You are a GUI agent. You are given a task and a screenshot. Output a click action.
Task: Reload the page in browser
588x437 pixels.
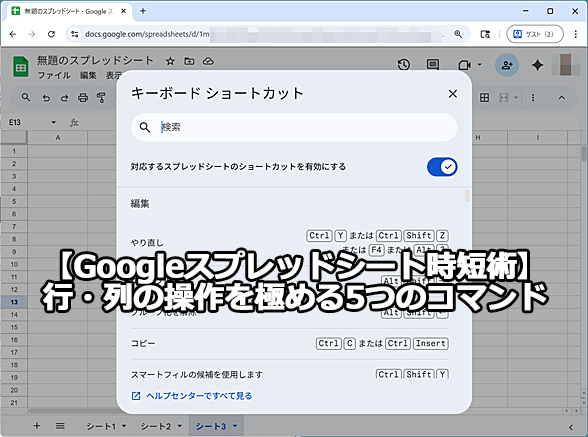(x=51, y=34)
